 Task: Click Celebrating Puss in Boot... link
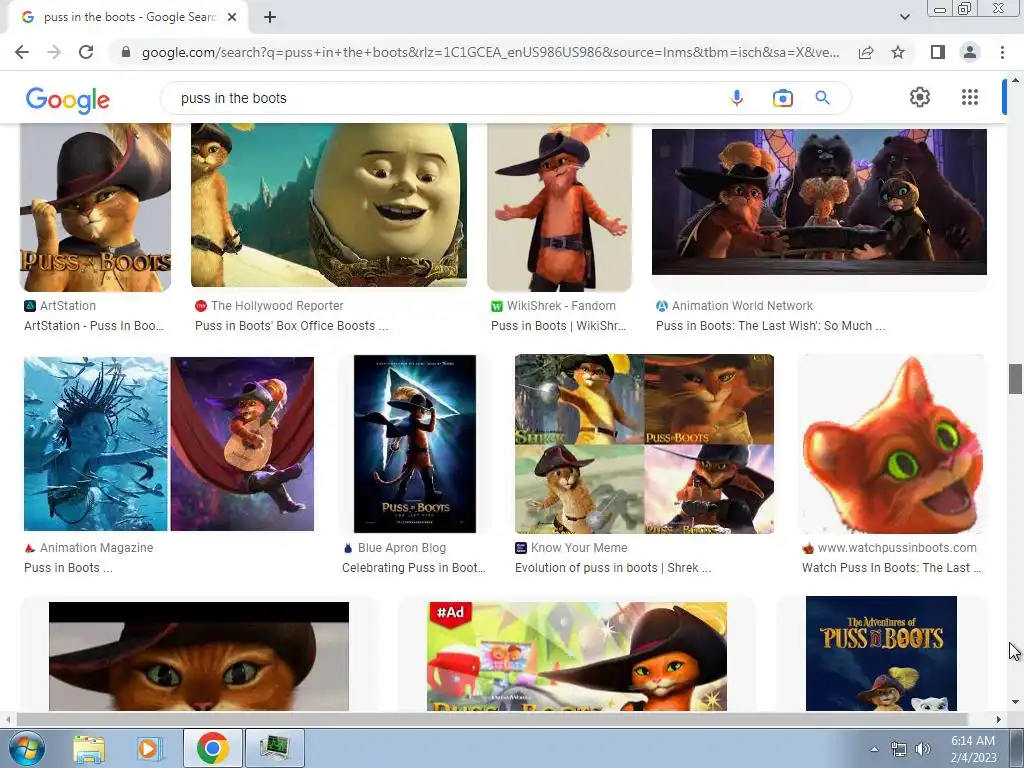pyautogui.click(x=413, y=568)
